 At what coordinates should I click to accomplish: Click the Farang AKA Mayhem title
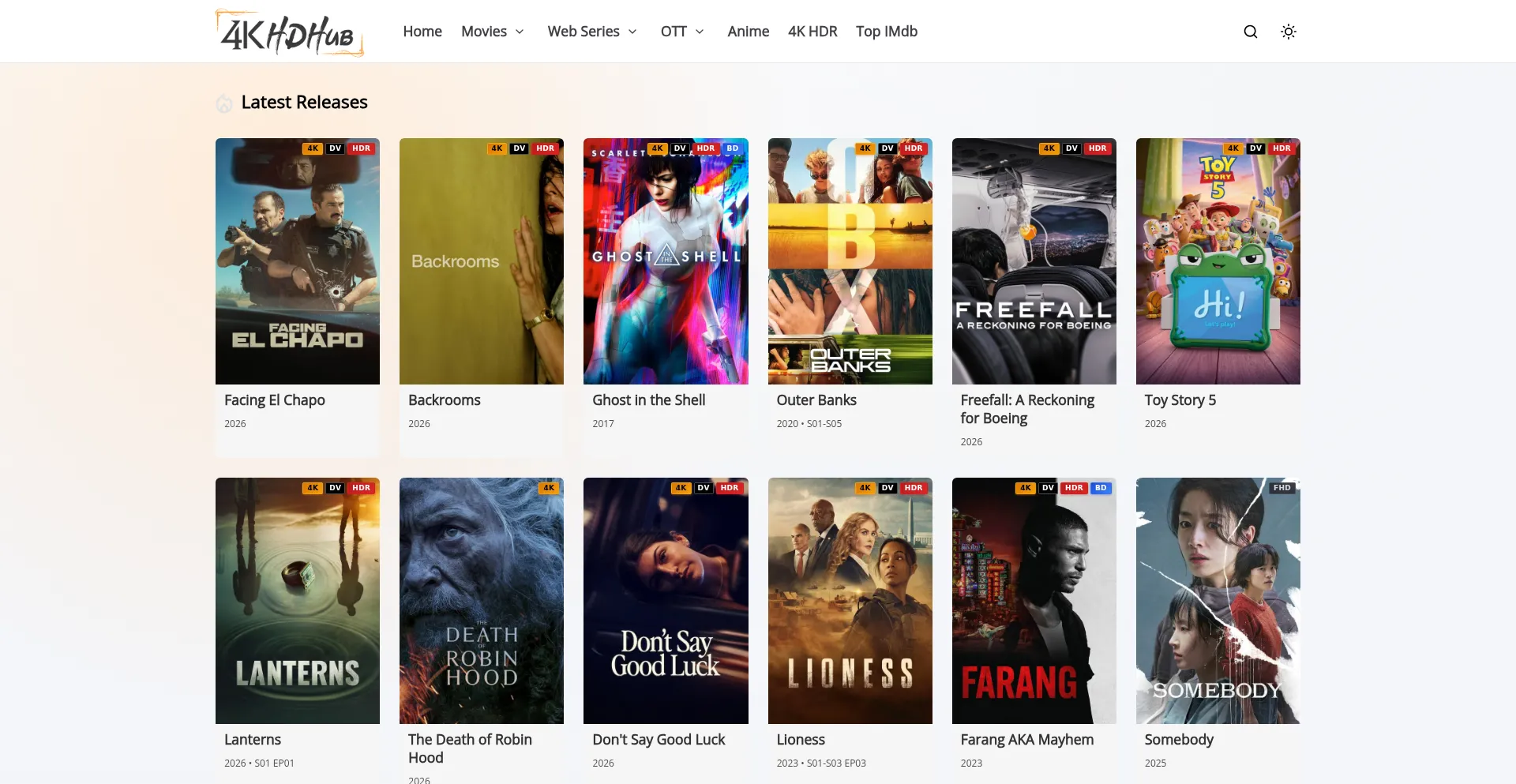[1027, 740]
